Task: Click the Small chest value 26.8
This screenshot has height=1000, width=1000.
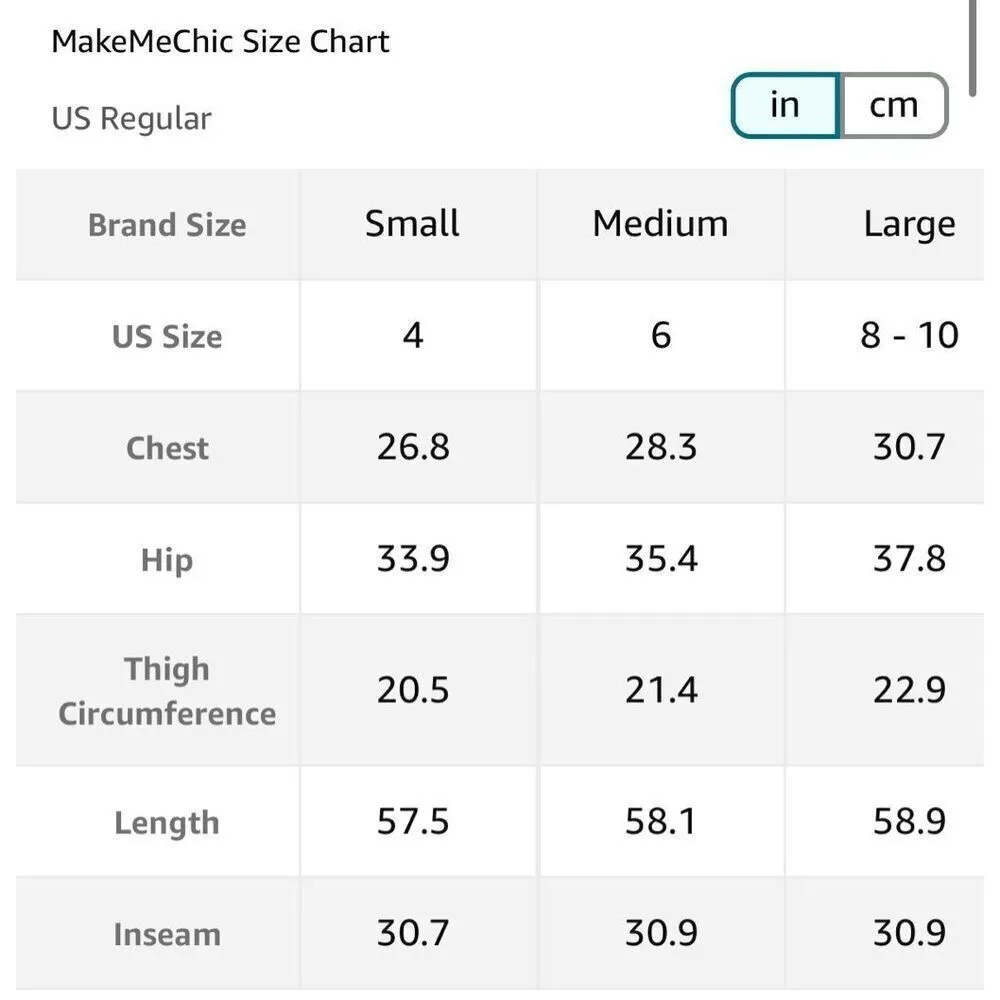Action: pyautogui.click(x=412, y=447)
